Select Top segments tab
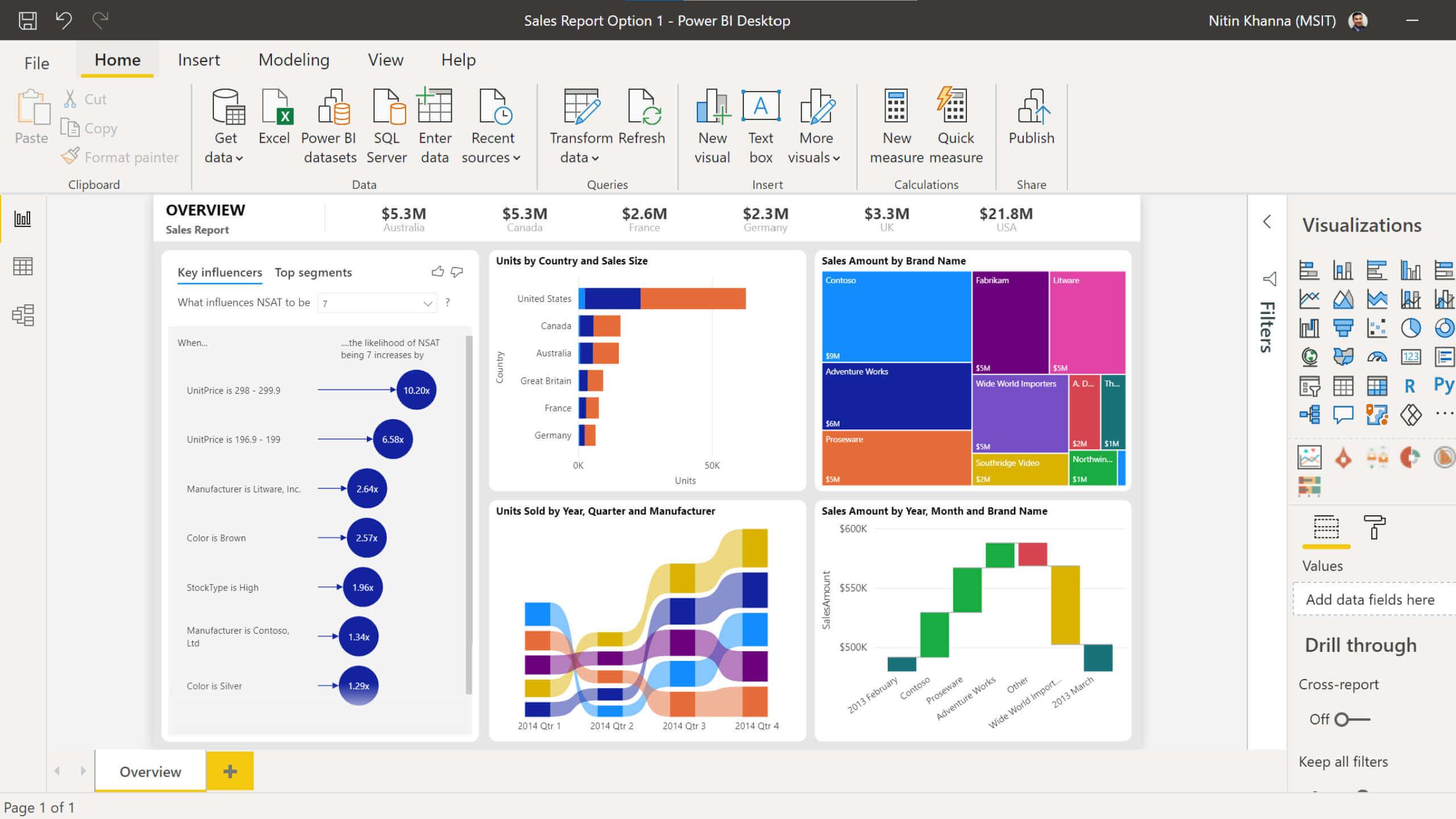The height and width of the screenshot is (819, 1456). pyautogui.click(x=313, y=272)
